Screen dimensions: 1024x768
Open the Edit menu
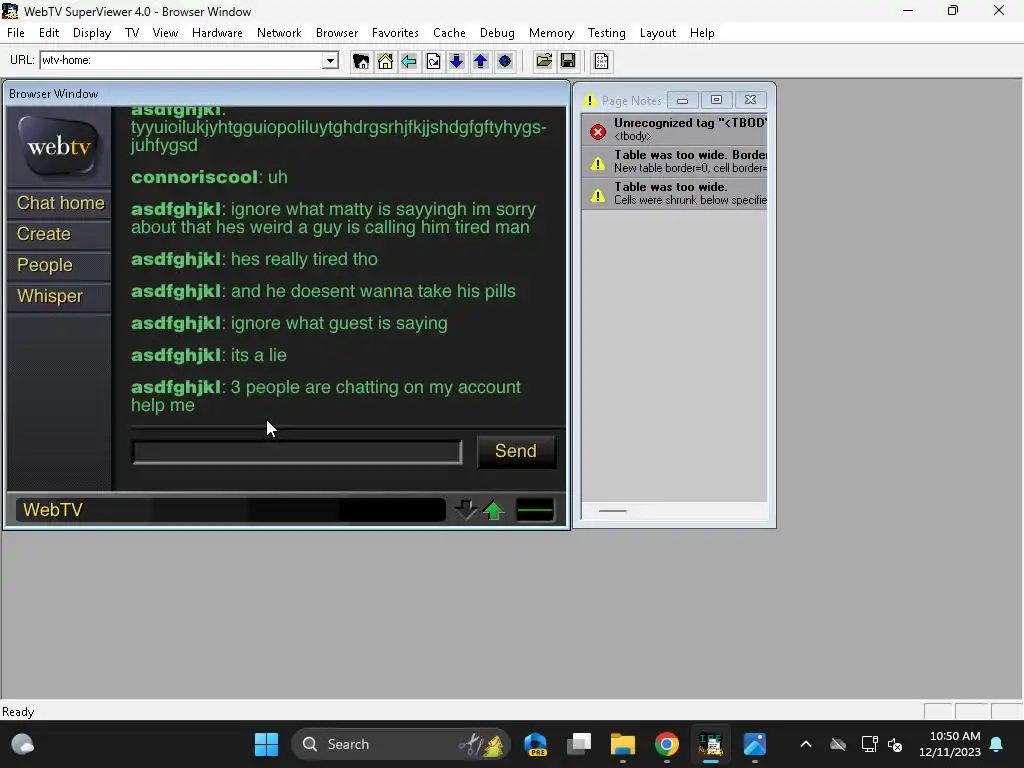click(49, 33)
